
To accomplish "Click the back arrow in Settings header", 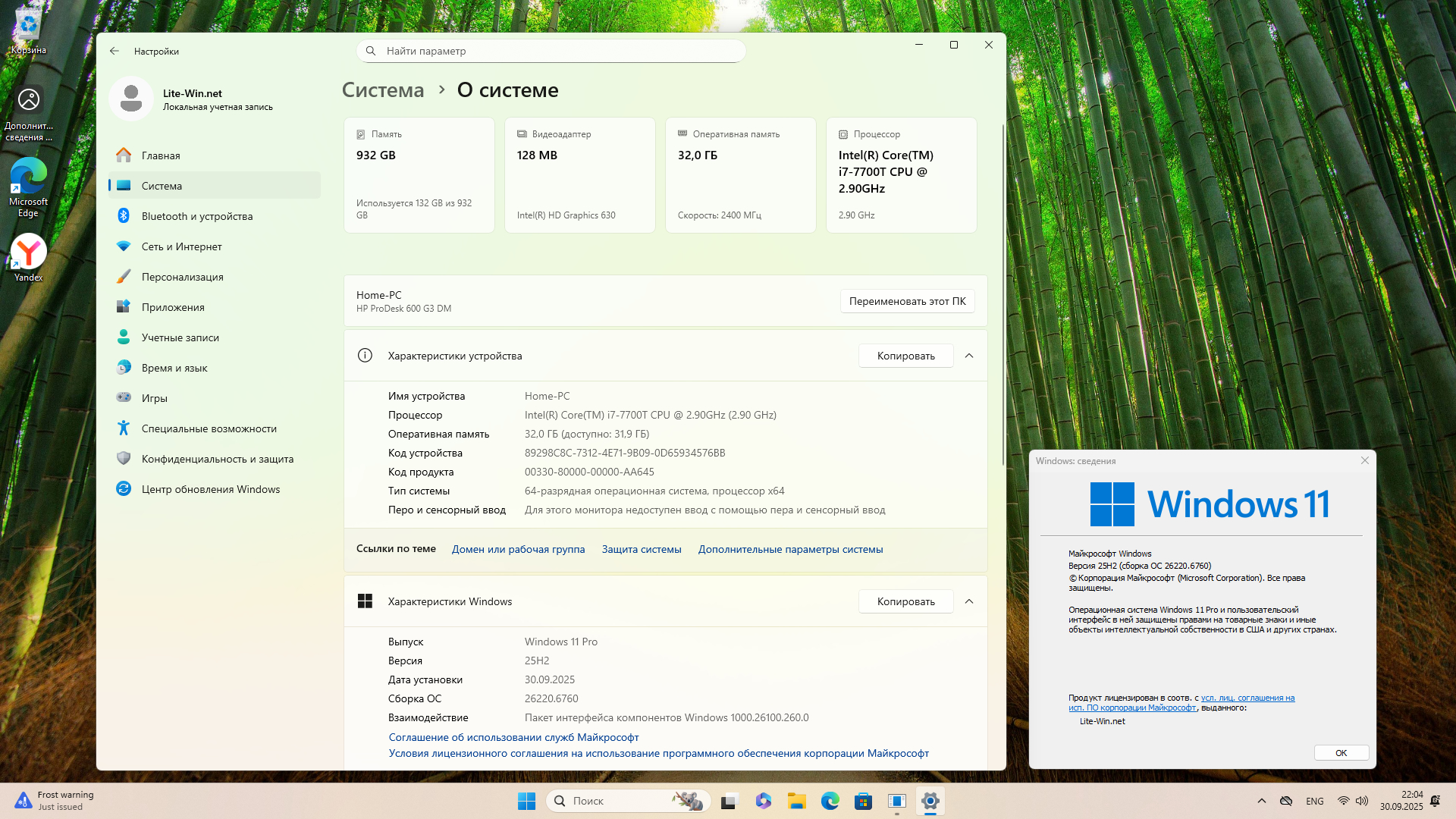I will pyautogui.click(x=115, y=51).
